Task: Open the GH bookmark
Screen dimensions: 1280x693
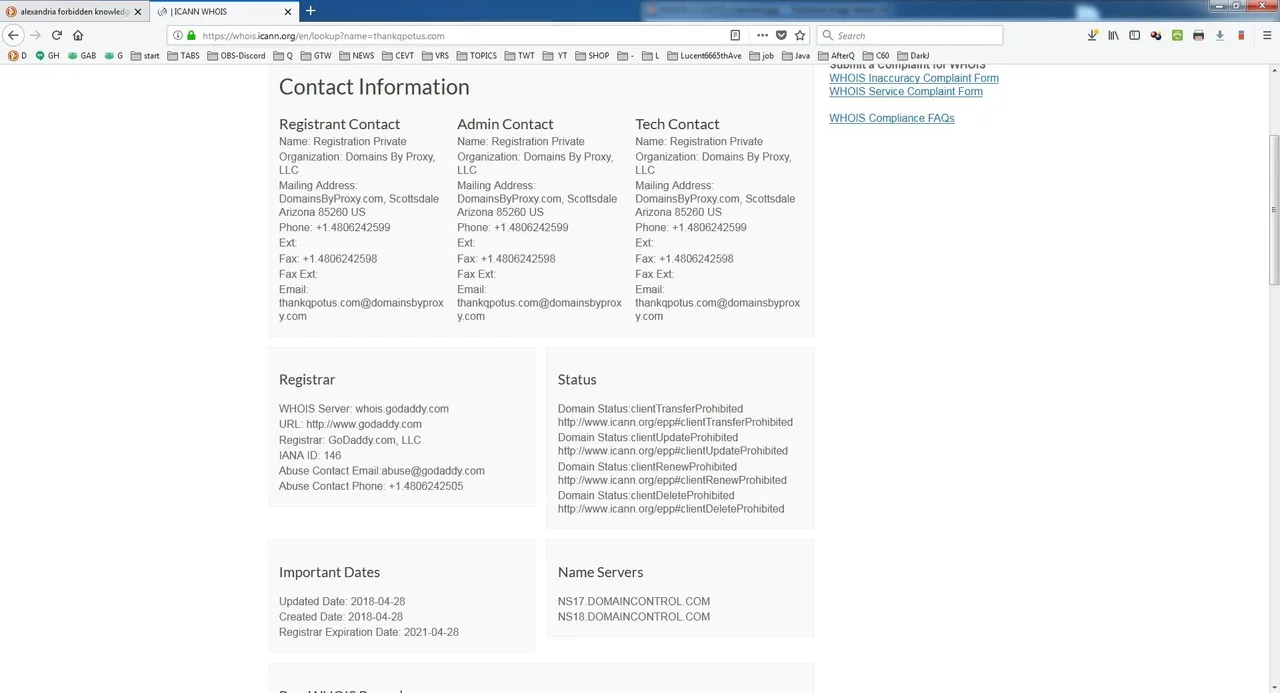Action: (x=47, y=56)
